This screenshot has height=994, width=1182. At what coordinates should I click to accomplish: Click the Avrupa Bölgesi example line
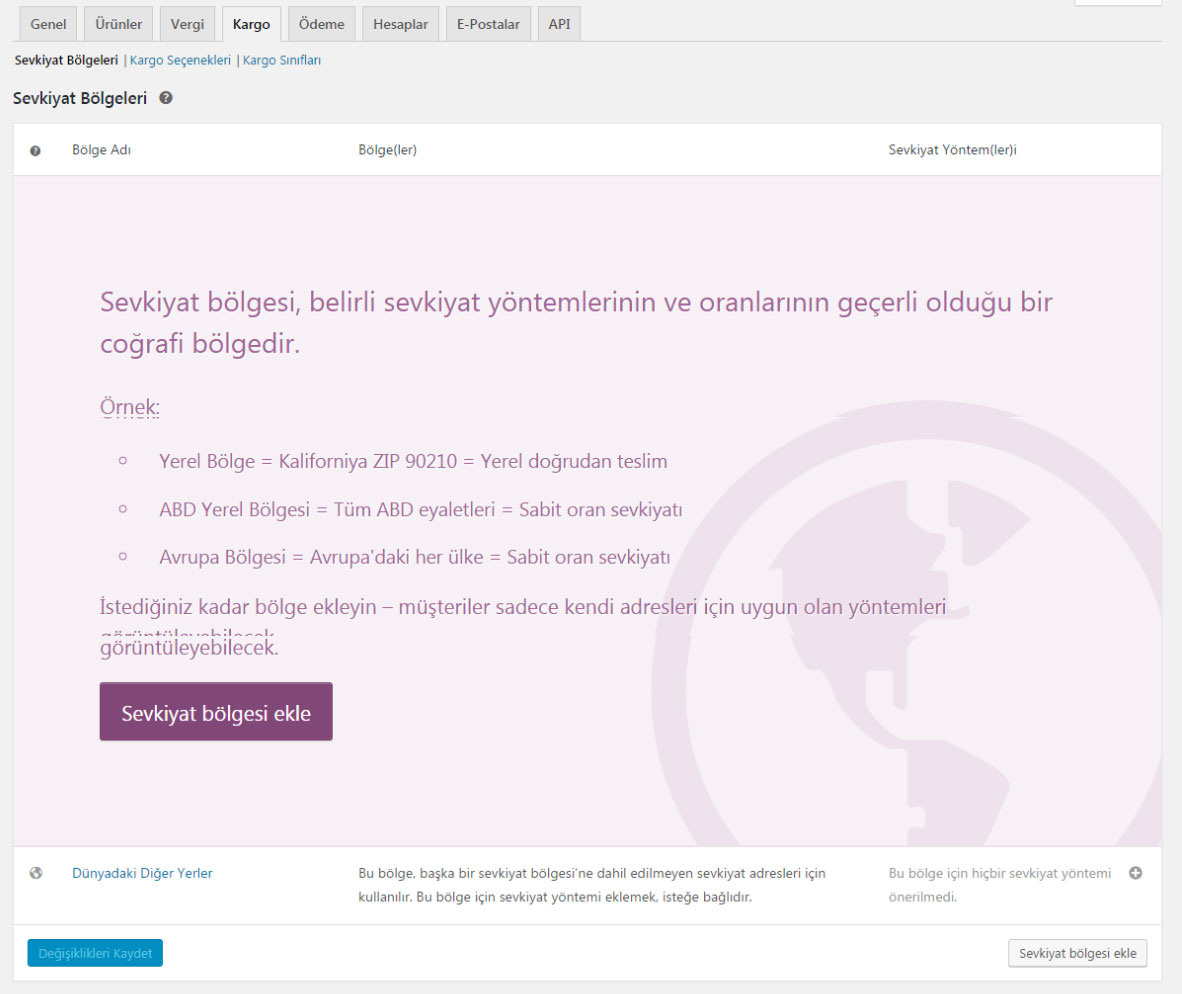(415, 557)
